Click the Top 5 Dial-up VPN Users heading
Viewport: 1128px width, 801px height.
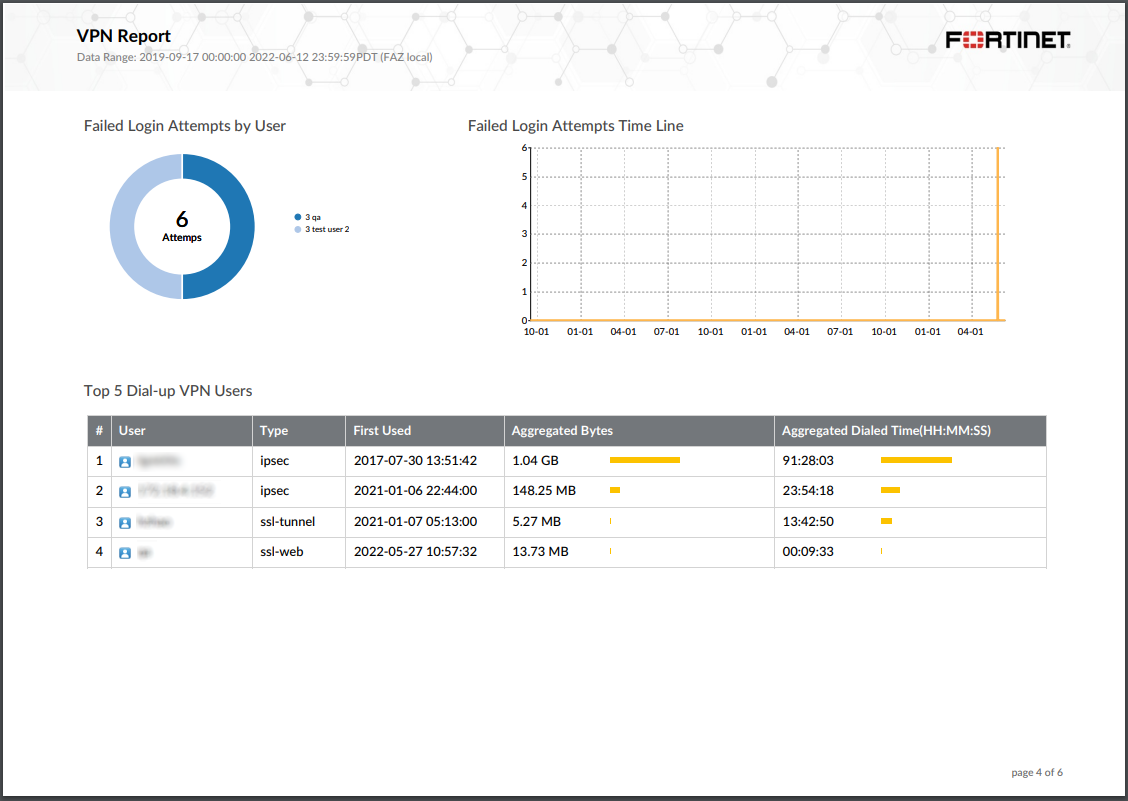tap(168, 391)
